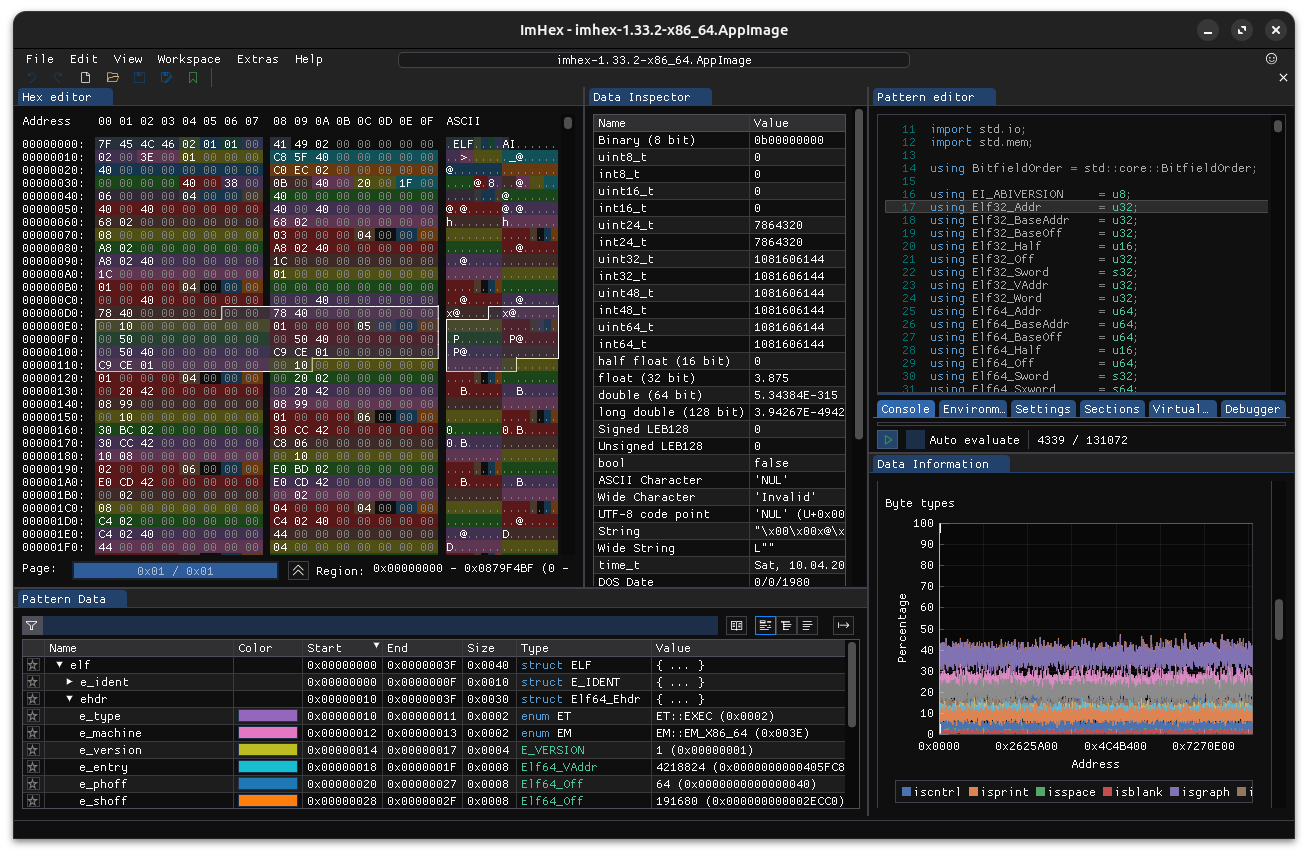Click the double-chevron up icon beside Page bar
The height and width of the screenshot is (855, 1308).
[298, 571]
